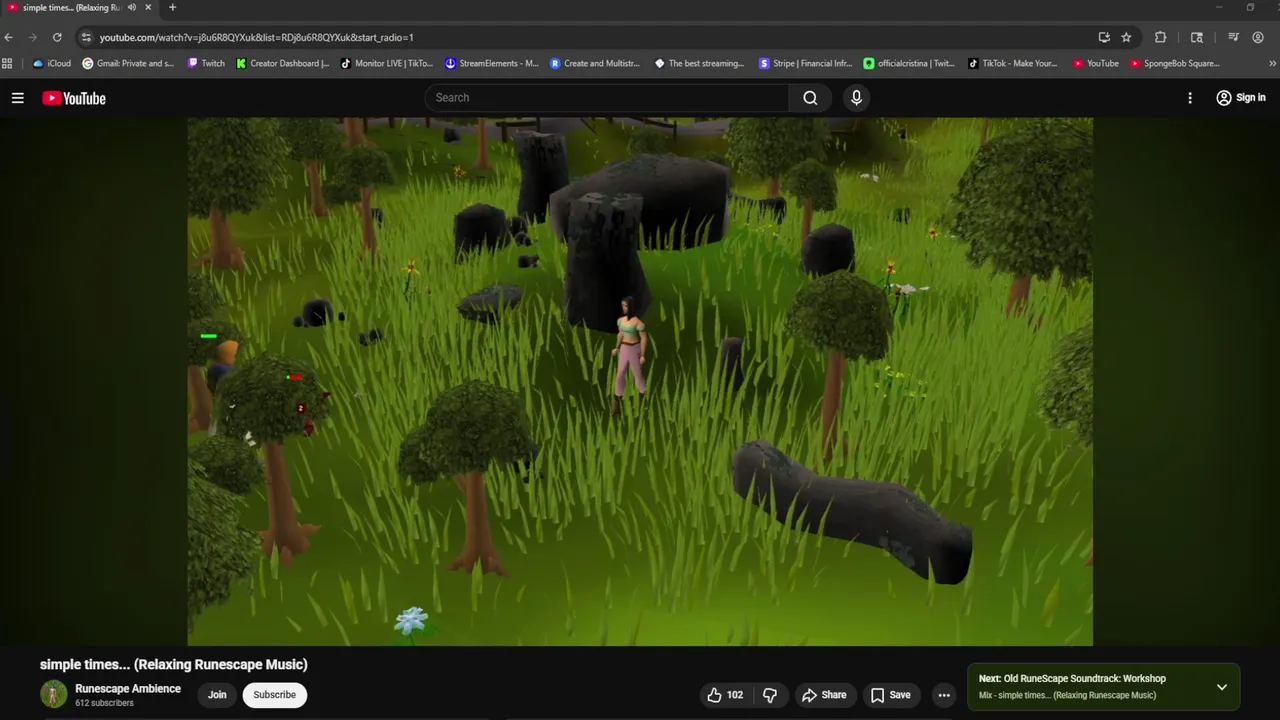Screen dimensions: 1280x720
Task: Click Next: Old RuneScape Soundtrack Workshop text
Action: click(1072, 678)
